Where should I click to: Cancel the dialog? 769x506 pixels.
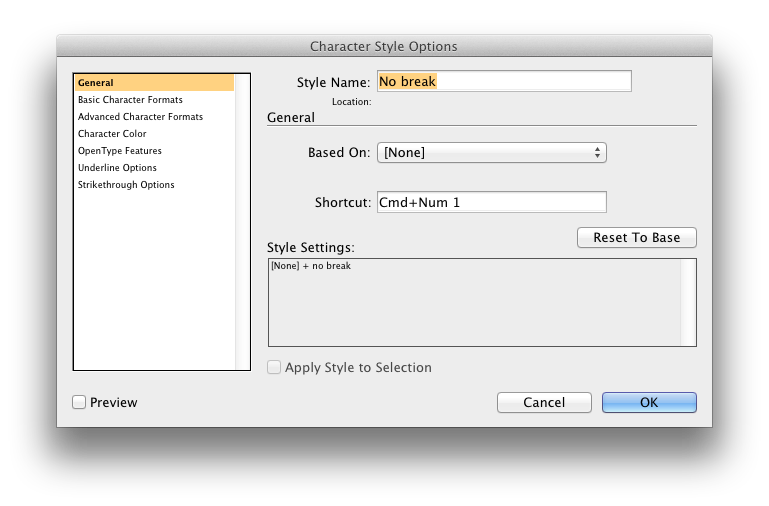(544, 402)
